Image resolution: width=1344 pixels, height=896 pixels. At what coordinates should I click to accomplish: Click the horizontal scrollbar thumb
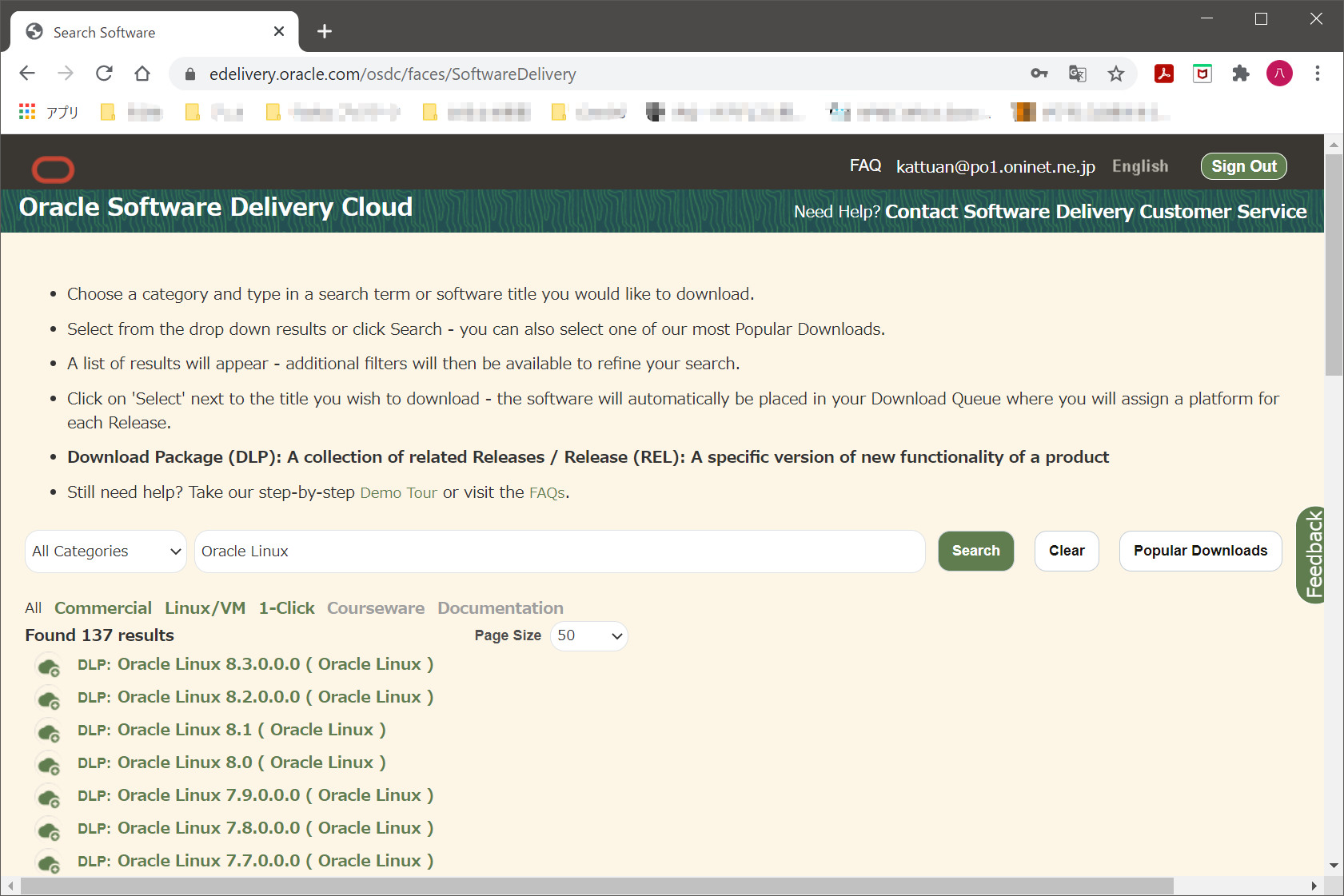click(x=596, y=886)
